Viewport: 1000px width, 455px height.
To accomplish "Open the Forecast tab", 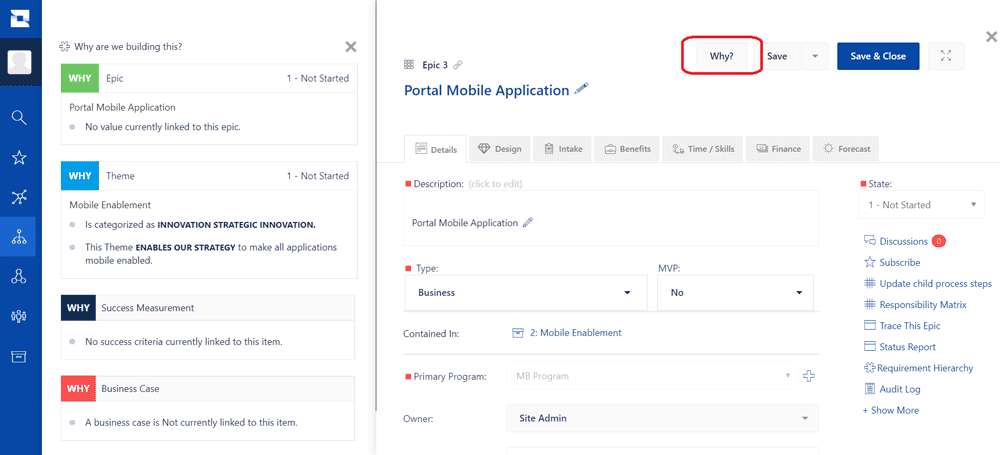I will [846, 149].
